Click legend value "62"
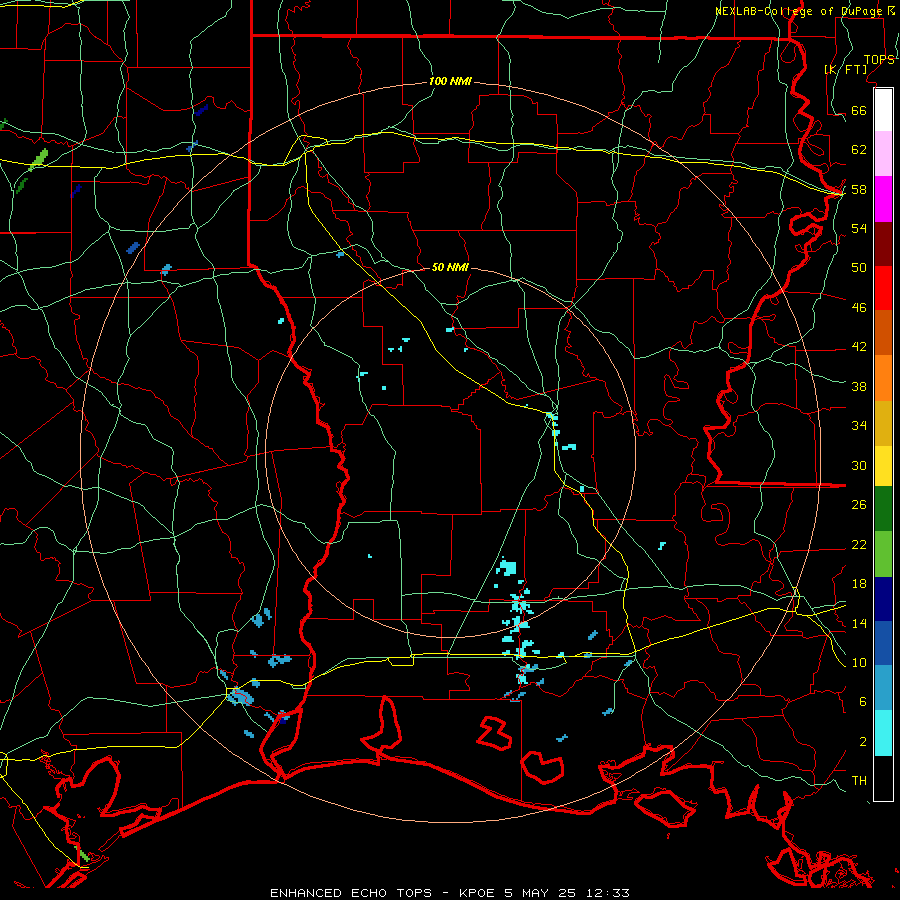Viewport: 900px width, 900px height. click(859, 150)
